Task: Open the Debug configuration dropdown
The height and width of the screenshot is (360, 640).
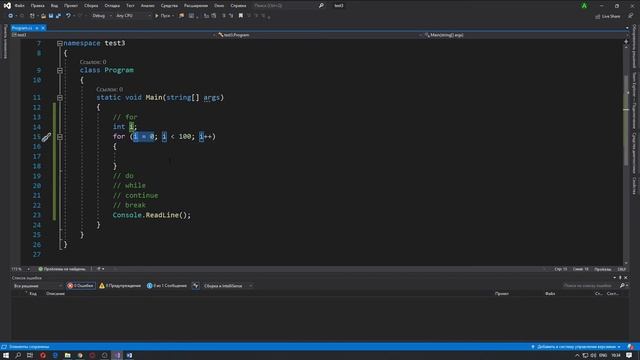Action: click(101, 16)
